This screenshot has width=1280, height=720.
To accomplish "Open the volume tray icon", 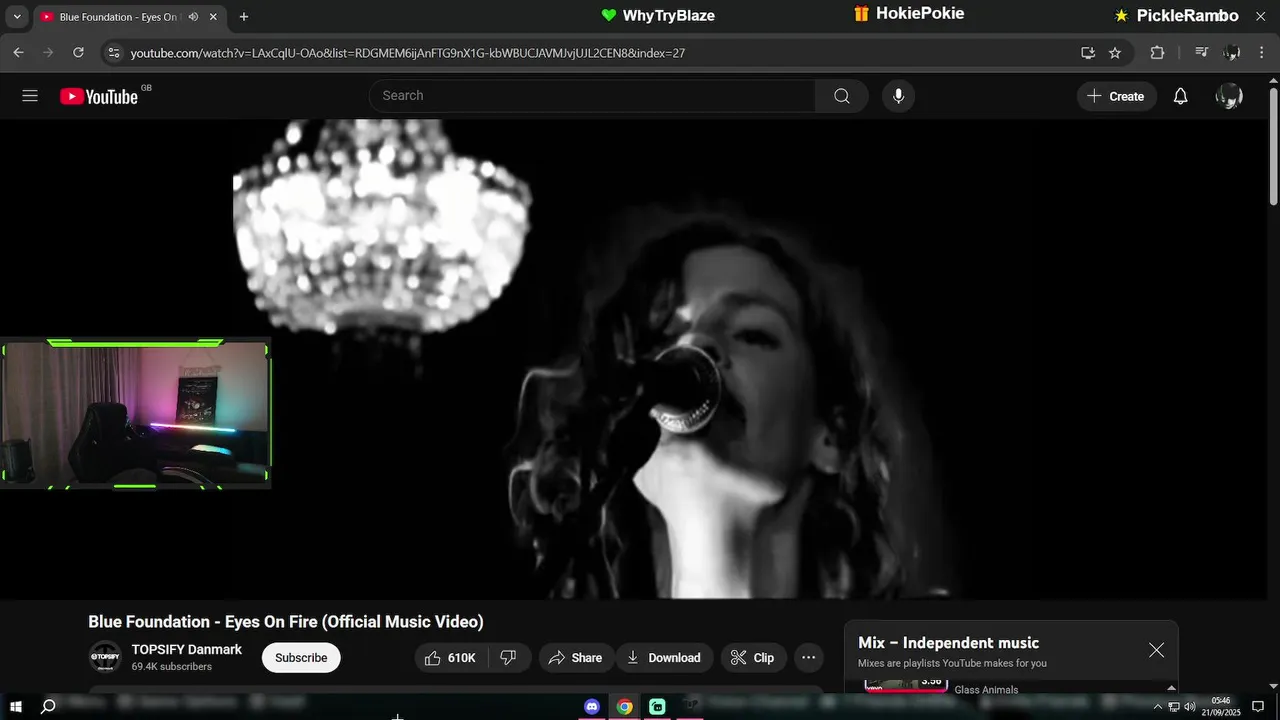I will click(x=1190, y=707).
